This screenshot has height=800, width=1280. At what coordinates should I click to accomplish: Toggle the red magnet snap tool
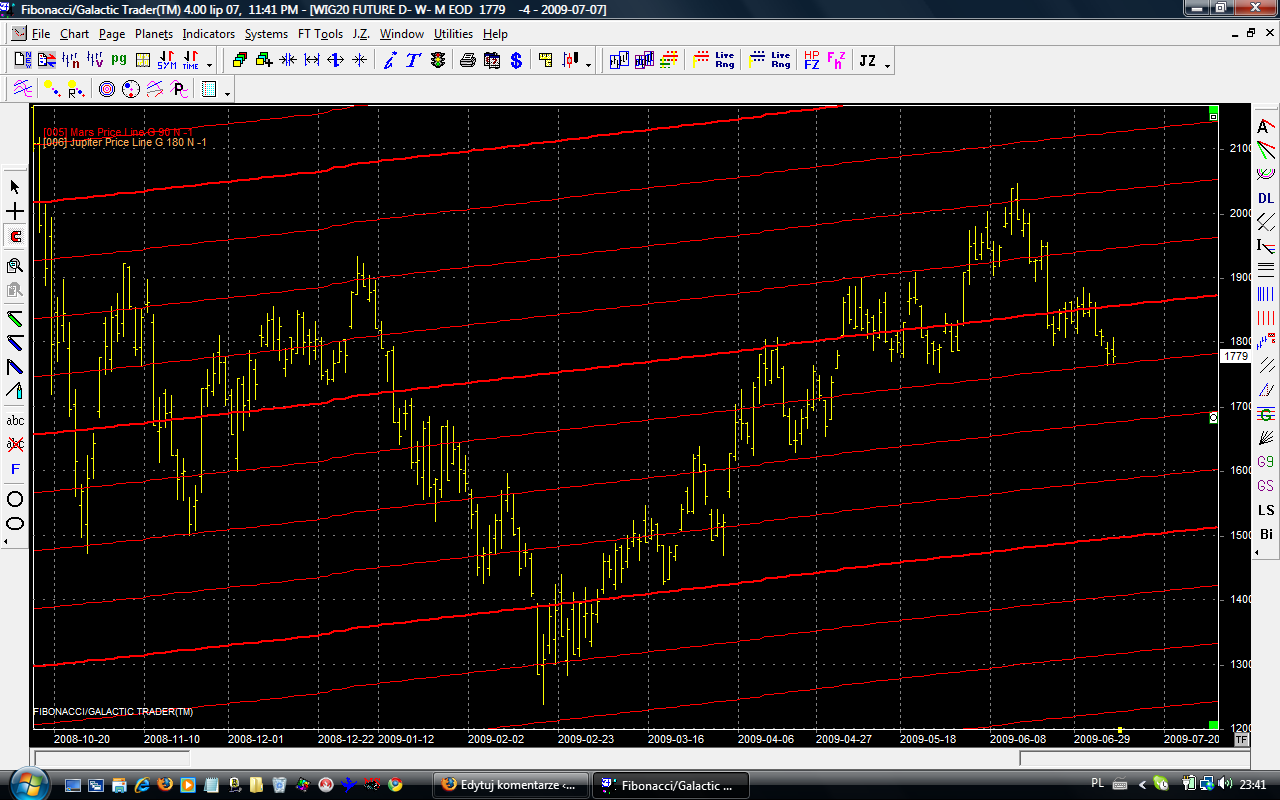15,237
